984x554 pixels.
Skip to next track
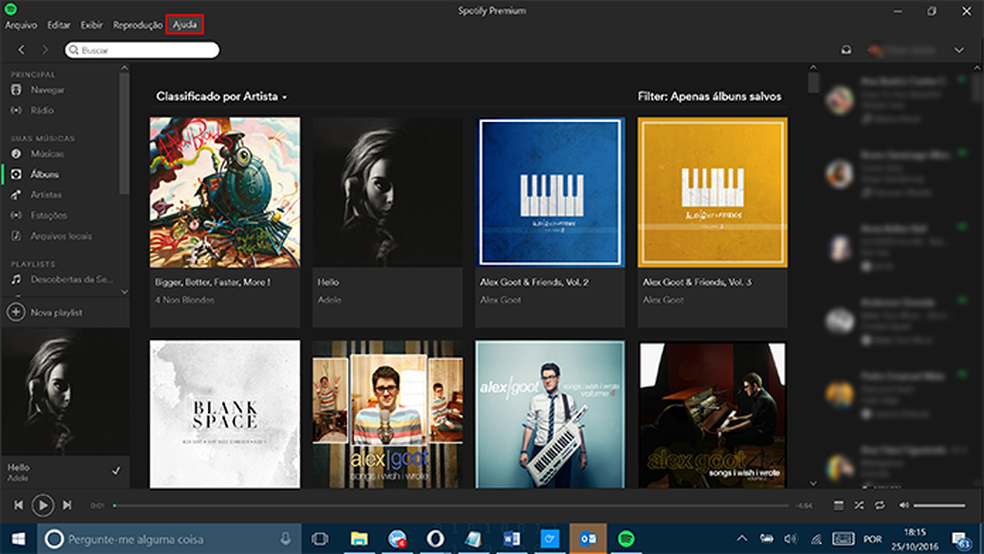67,505
